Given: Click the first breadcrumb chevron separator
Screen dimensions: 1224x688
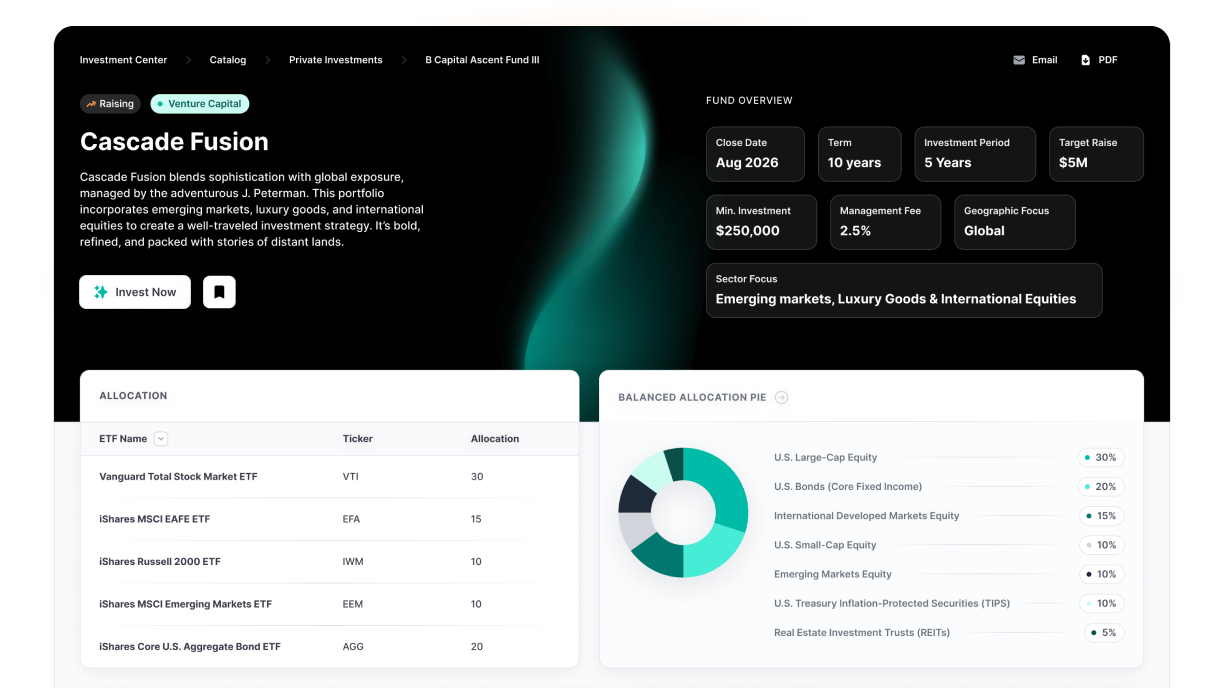Looking at the screenshot, I should click(188, 60).
